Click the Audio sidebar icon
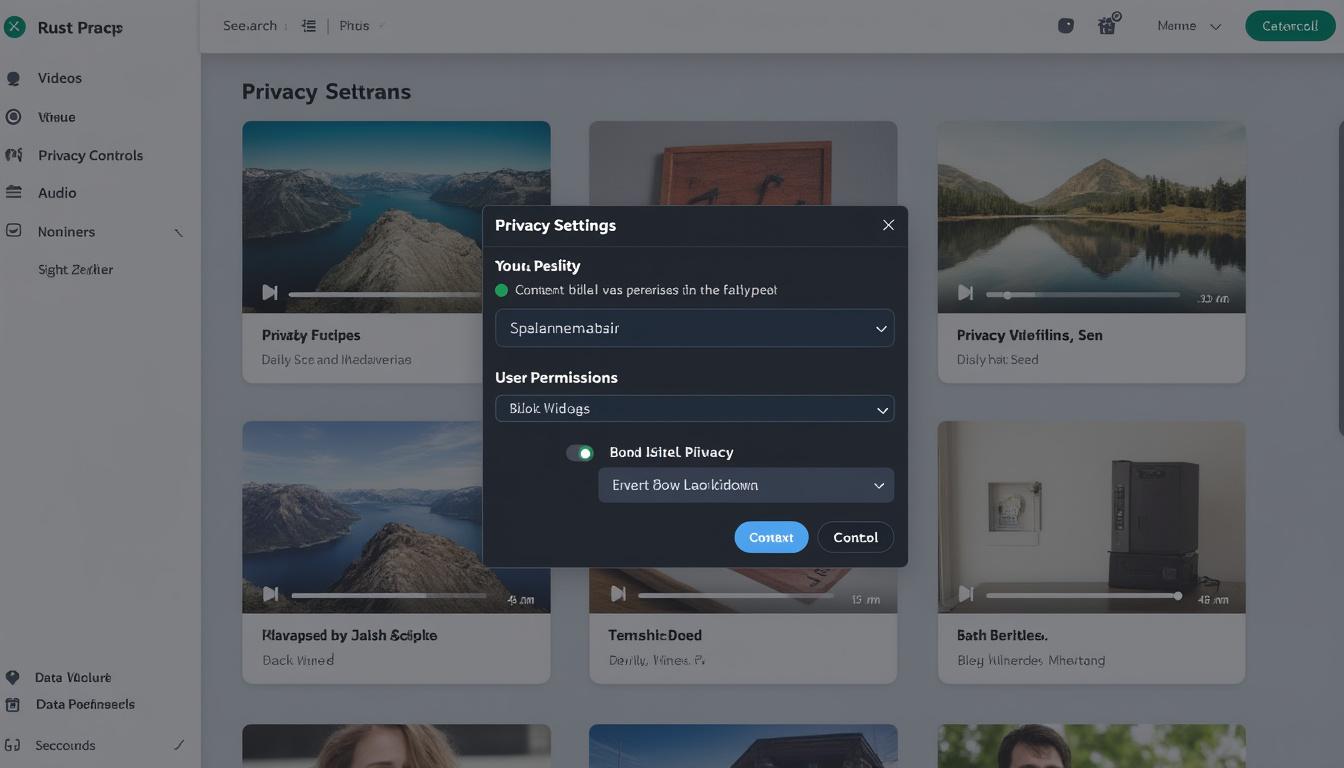The width and height of the screenshot is (1344, 768). (14, 192)
